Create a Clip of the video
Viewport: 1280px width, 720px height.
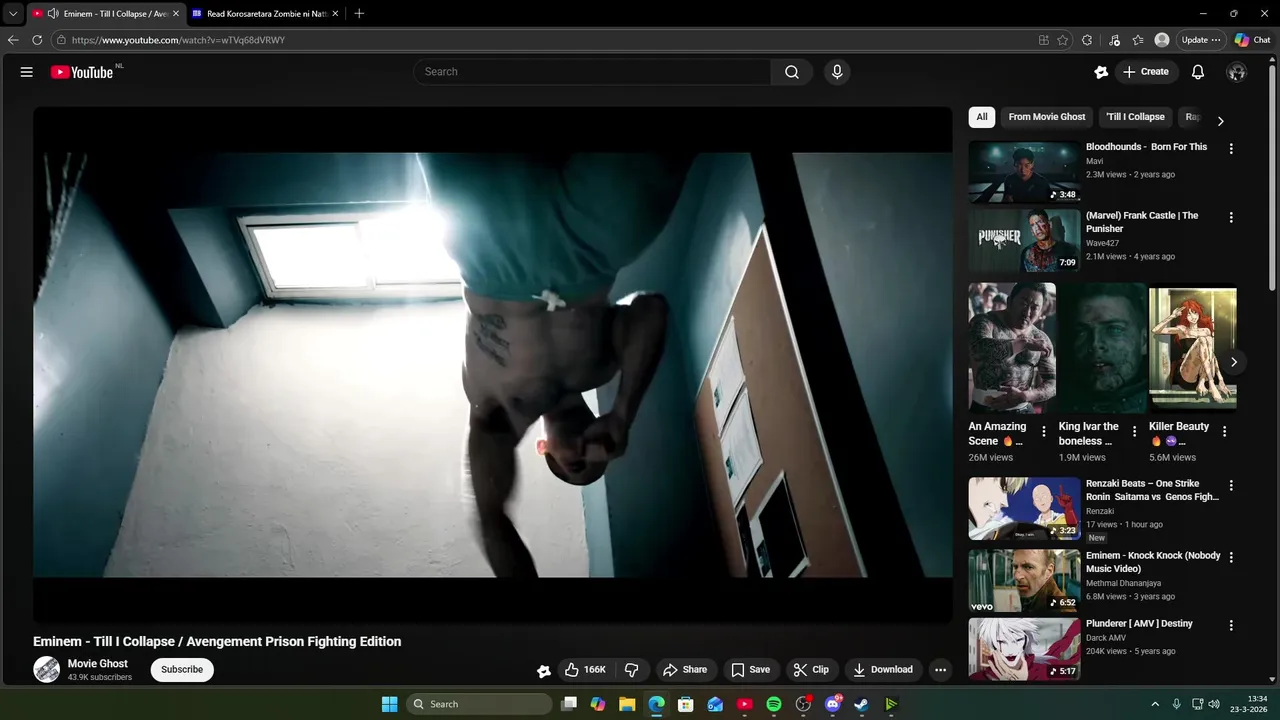[811, 670]
